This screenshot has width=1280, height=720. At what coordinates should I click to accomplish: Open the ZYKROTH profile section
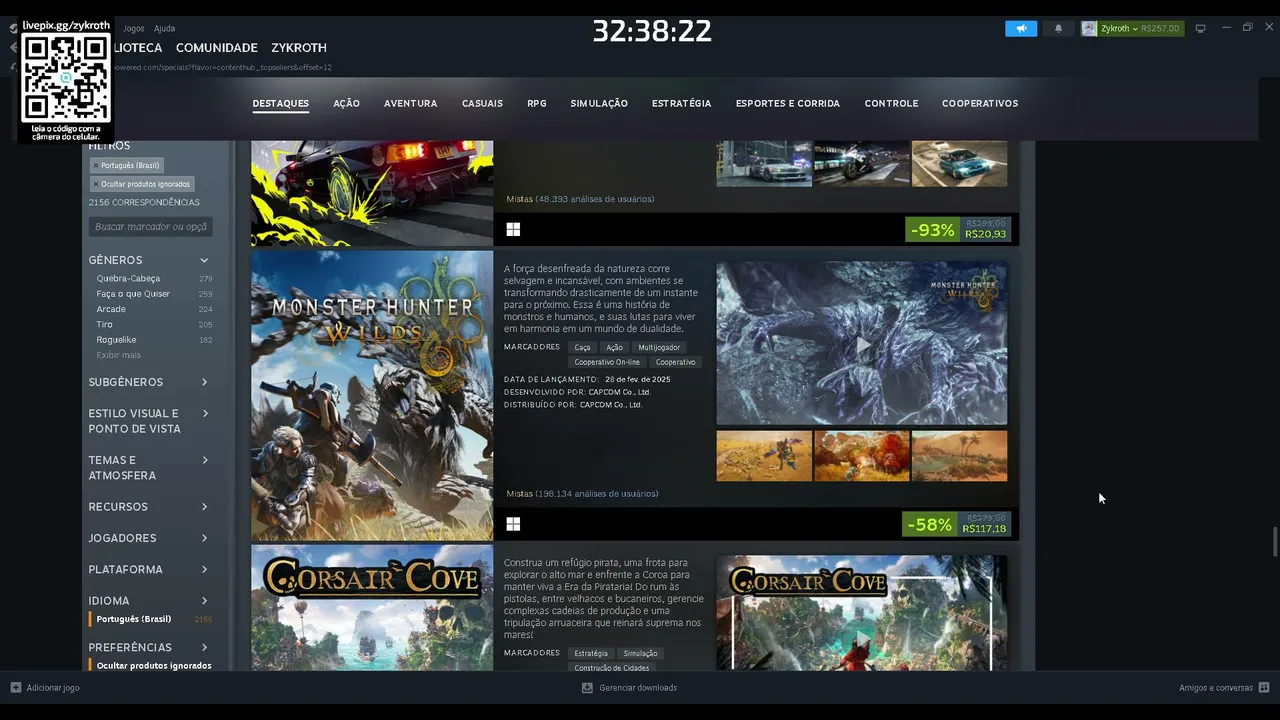point(299,47)
